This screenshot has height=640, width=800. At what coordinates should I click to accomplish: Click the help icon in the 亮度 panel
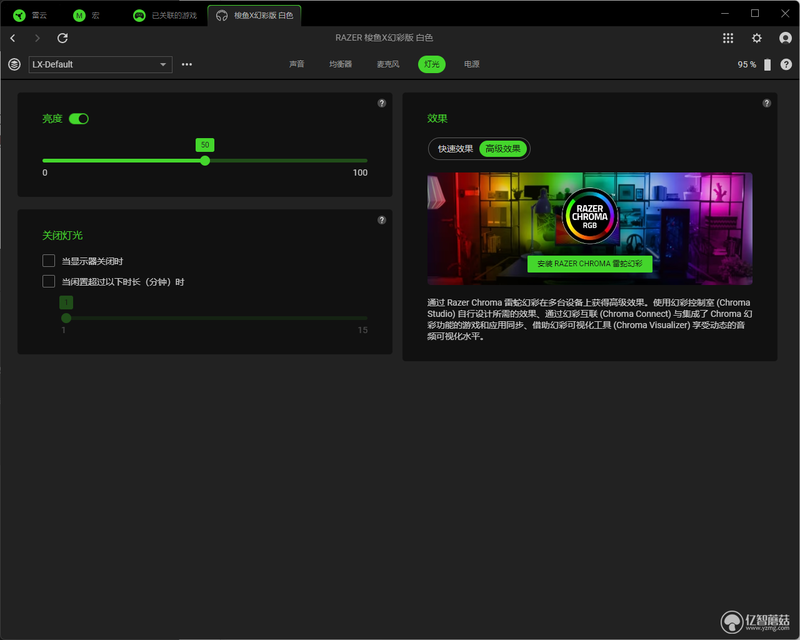tap(382, 103)
